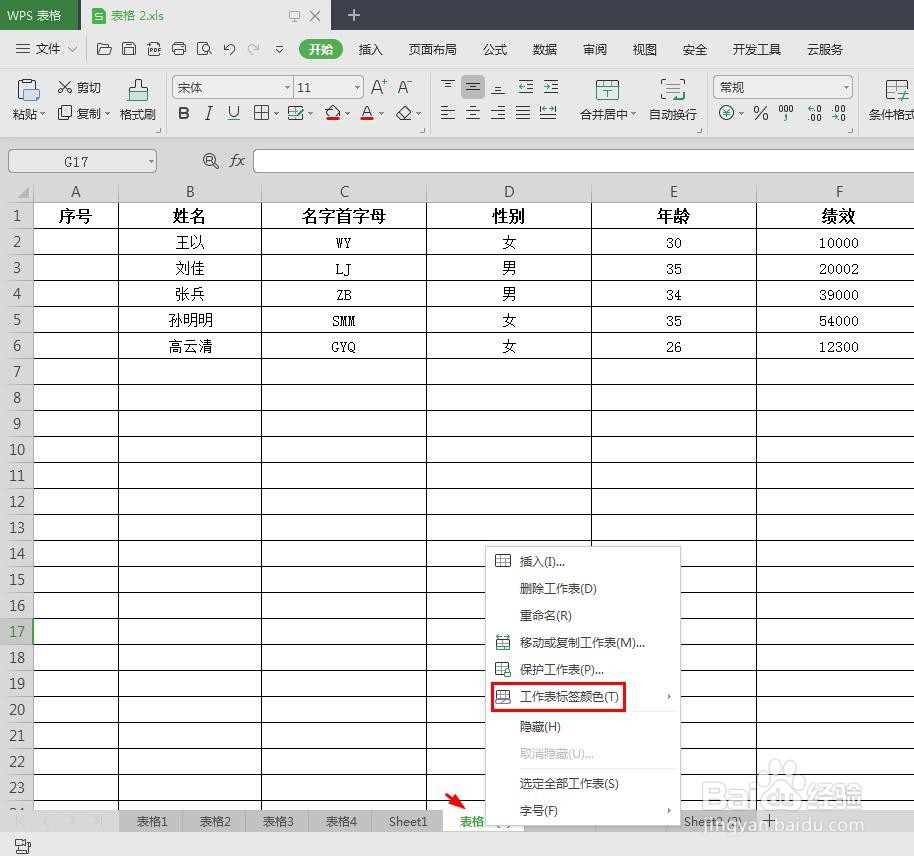This screenshot has height=856, width=914.
Task: Toggle Bold formatting
Action: (184, 113)
